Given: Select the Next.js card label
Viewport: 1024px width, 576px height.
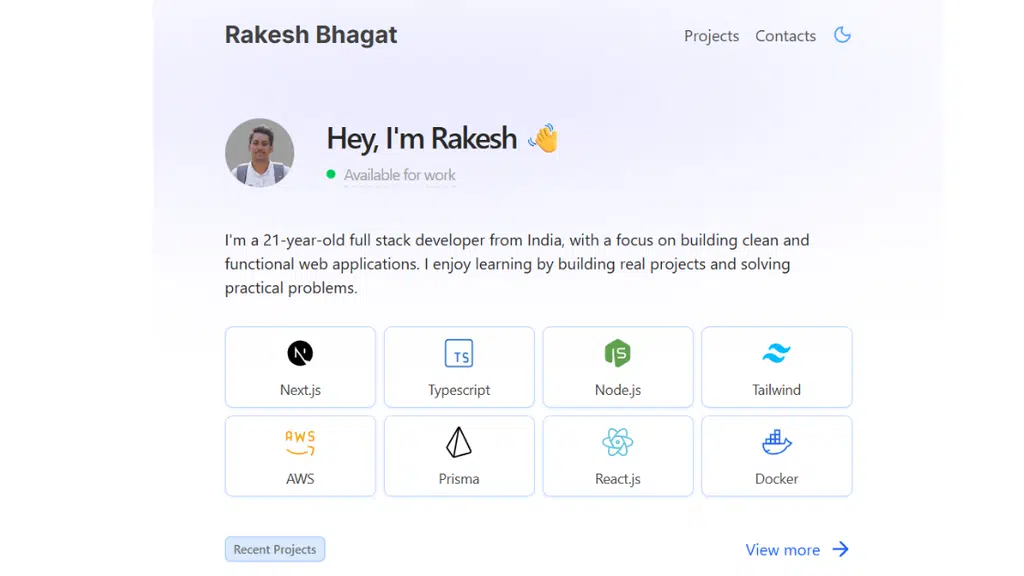Looking at the screenshot, I should (x=300, y=390).
